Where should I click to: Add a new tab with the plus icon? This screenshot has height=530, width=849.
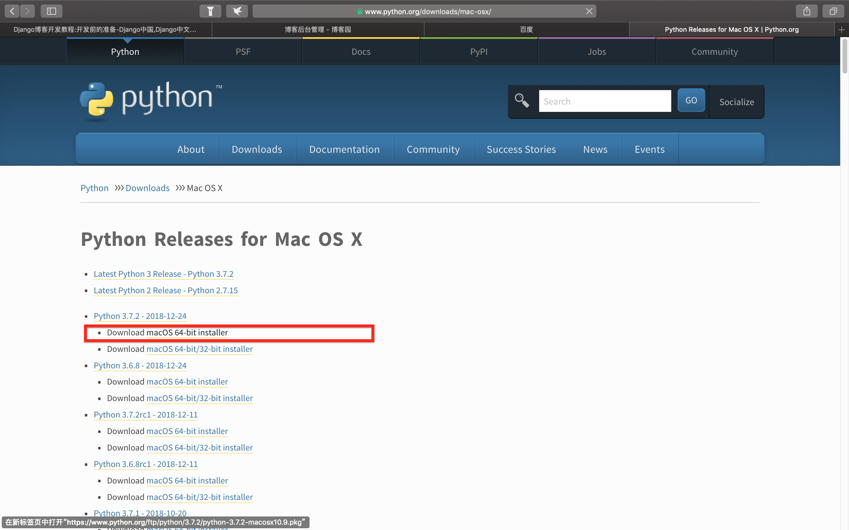coord(841,30)
